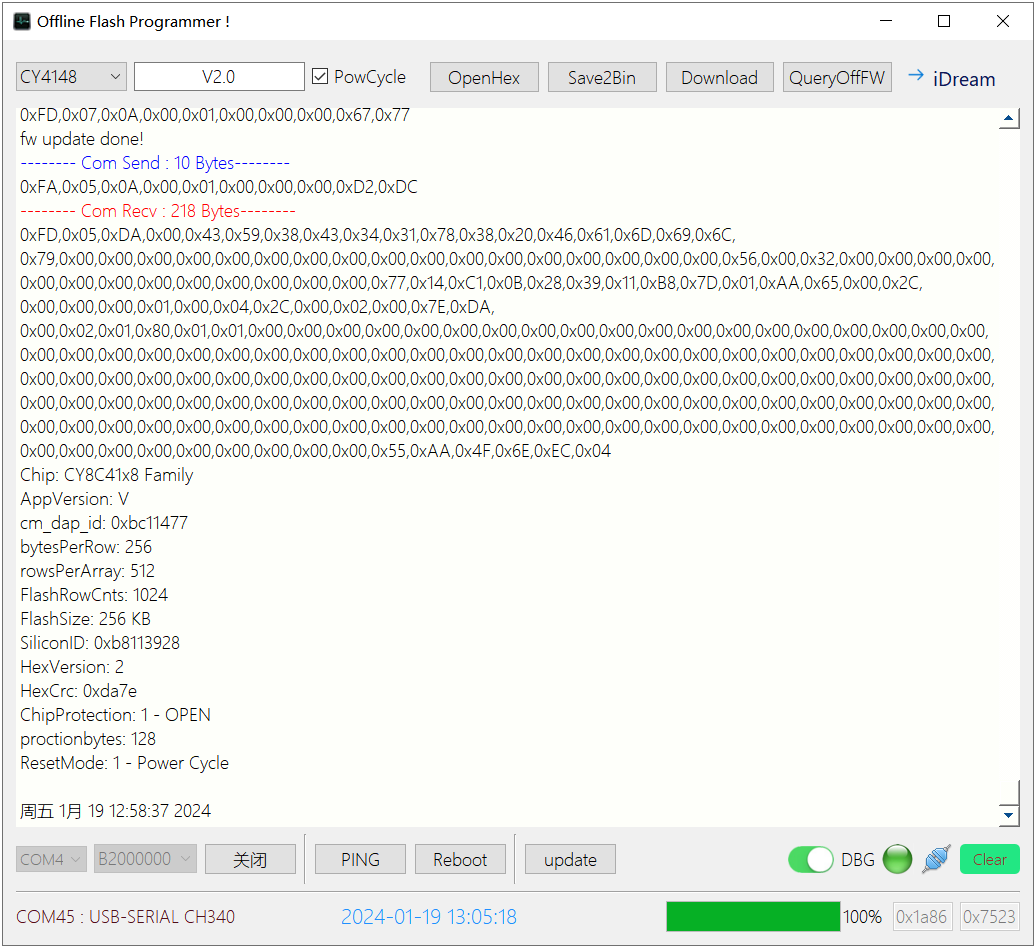1036x948 pixels.
Task: Click the V2.0 version input field
Action: (x=219, y=77)
